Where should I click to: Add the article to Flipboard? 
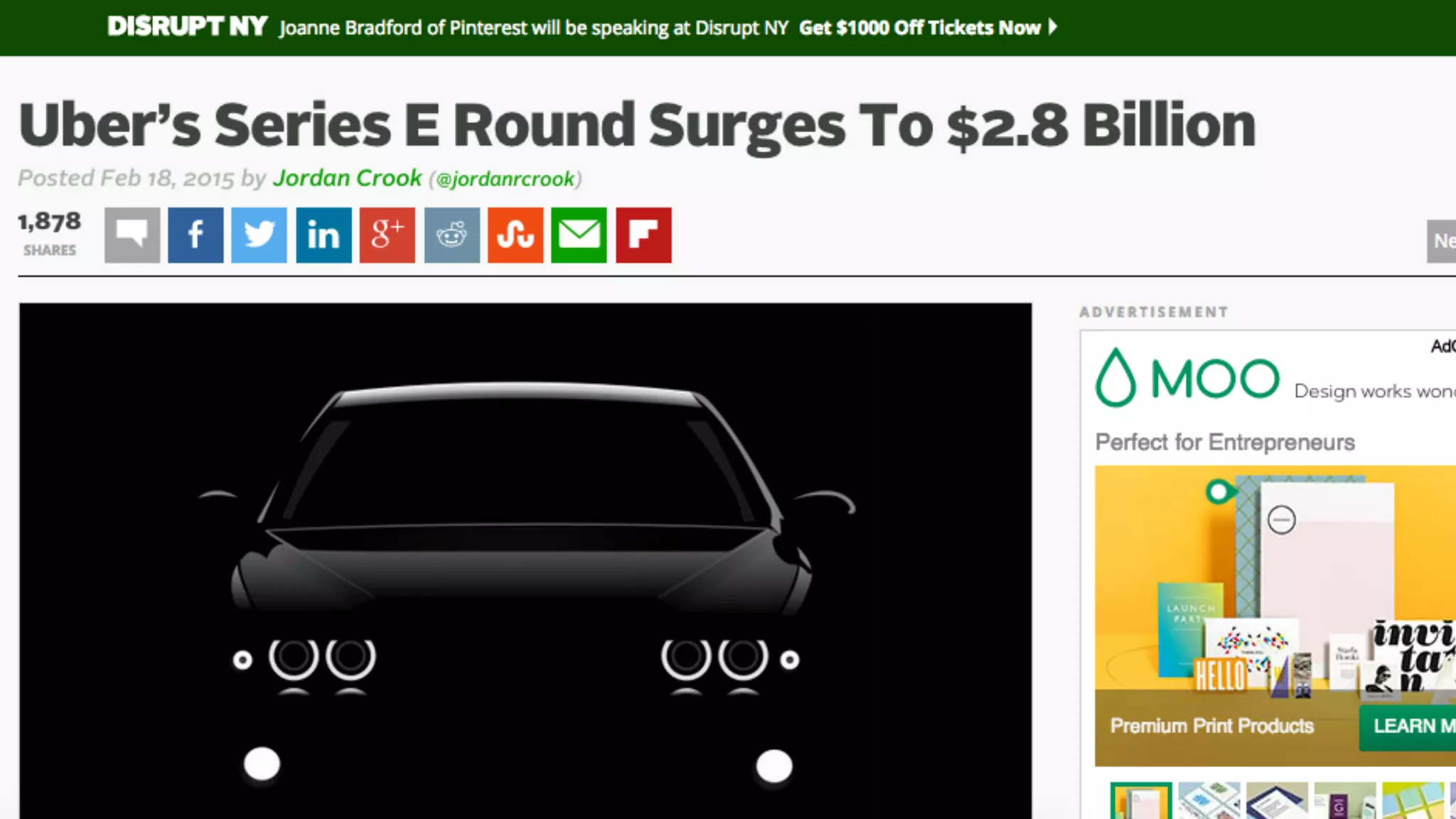643,235
